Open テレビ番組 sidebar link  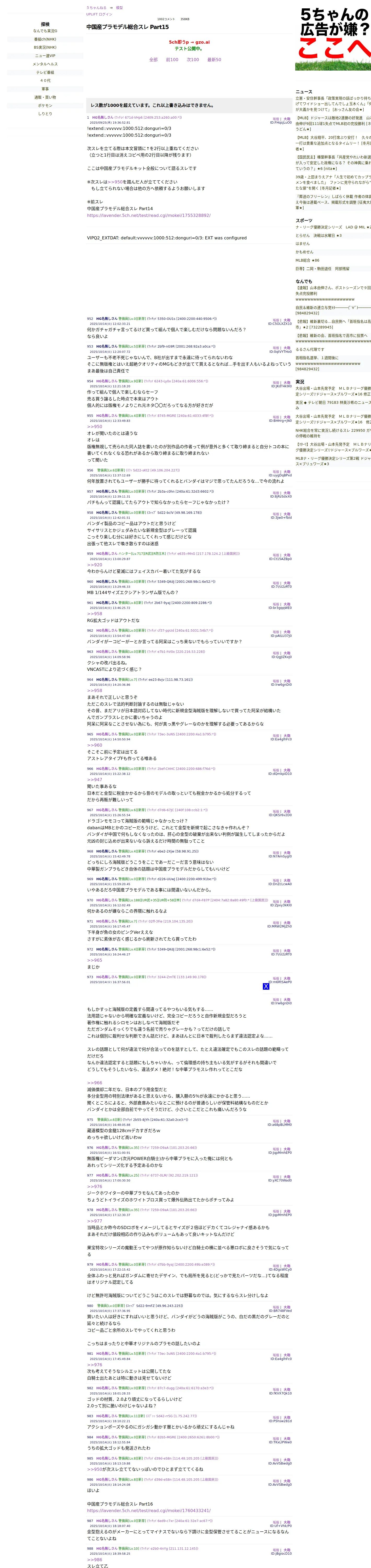45,72
